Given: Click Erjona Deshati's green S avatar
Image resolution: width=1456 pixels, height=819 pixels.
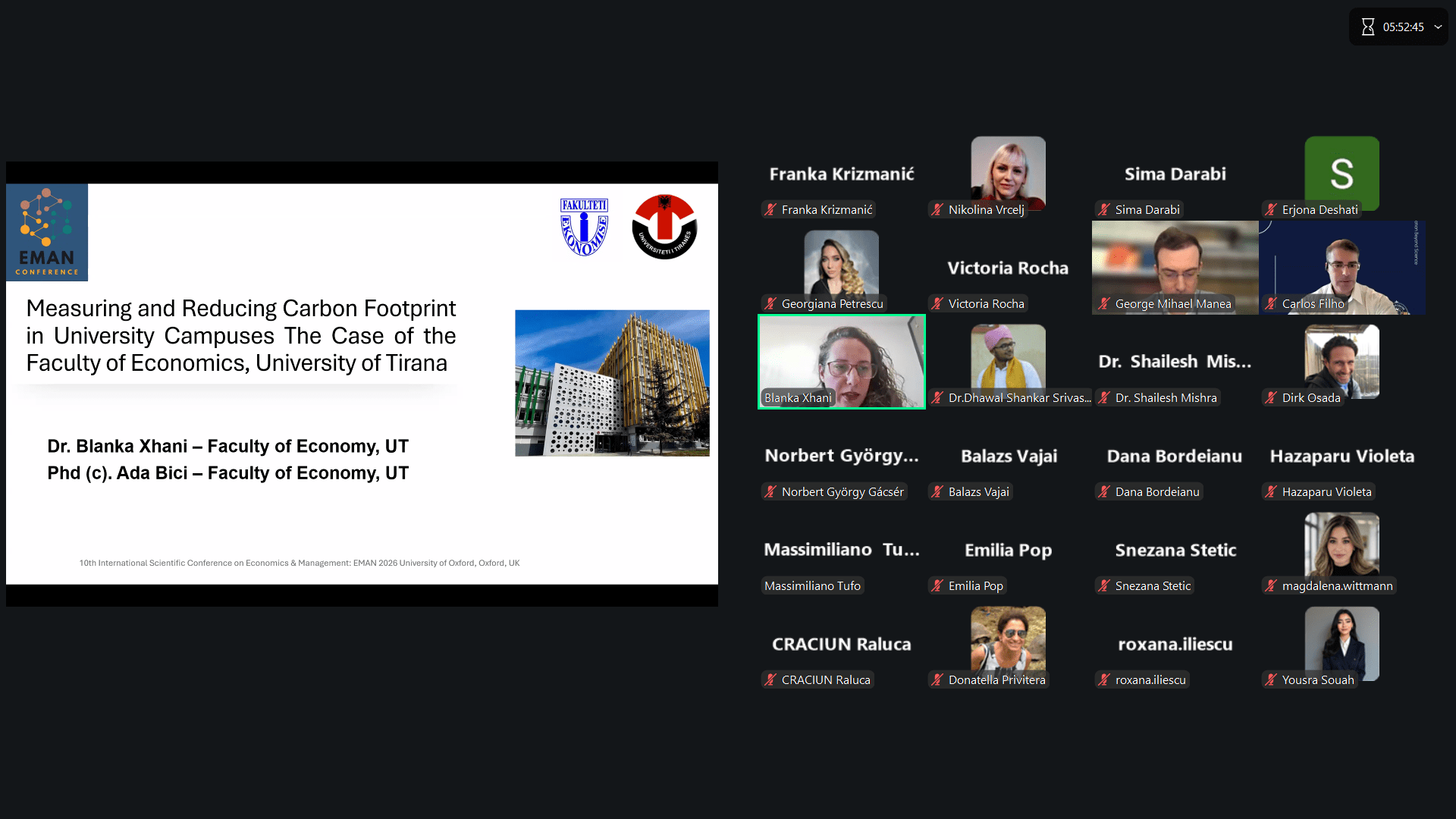Looking at the screenshot, I should point(1341,173).
